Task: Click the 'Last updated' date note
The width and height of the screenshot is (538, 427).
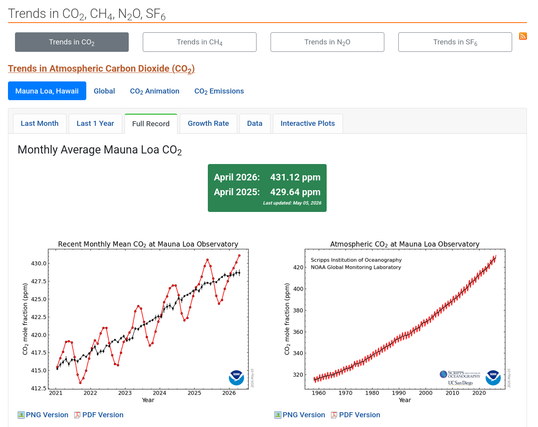Action: [x=292, y=203]
